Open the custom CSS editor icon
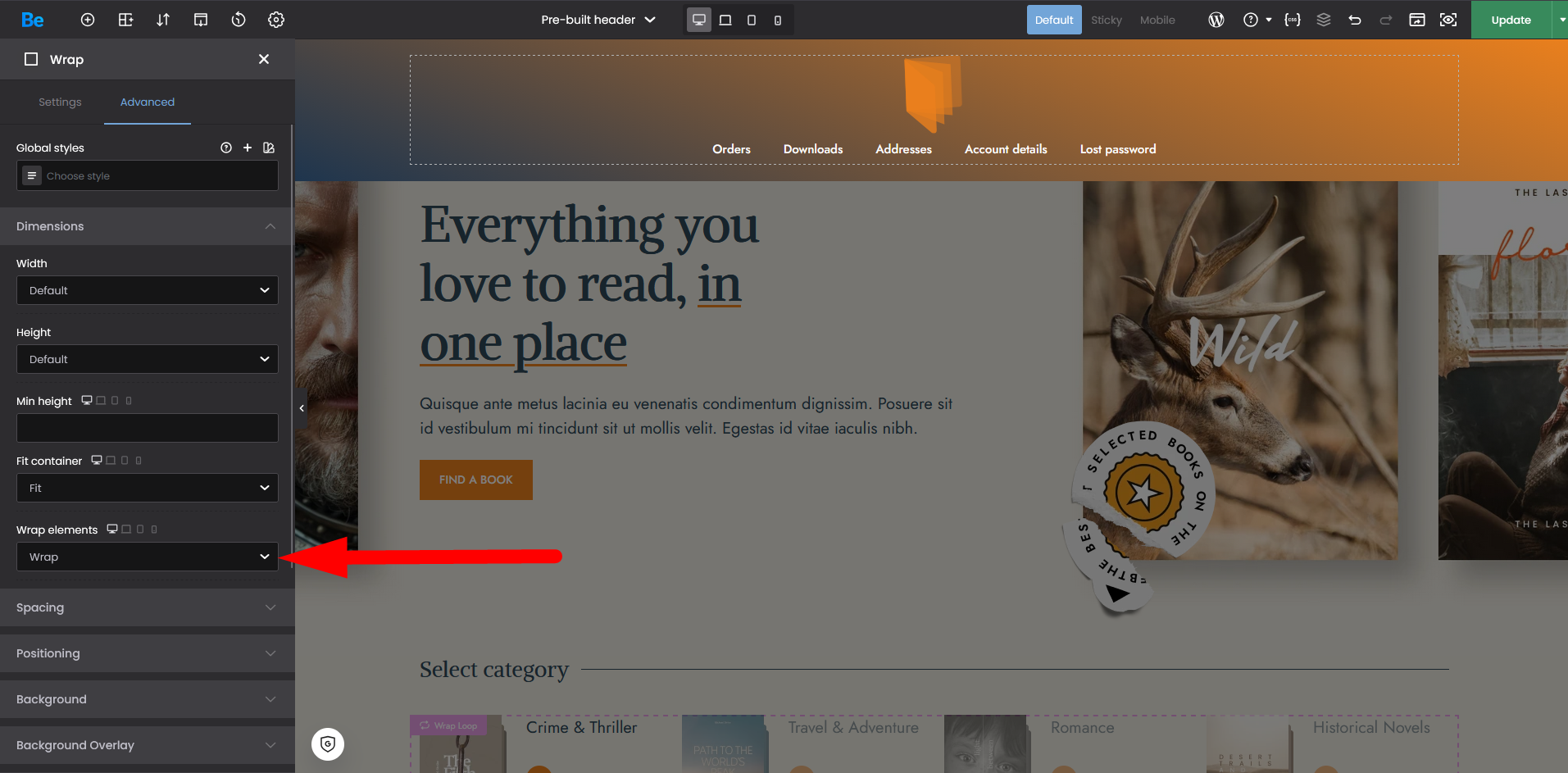Screen dimensions: 1568x773 coord(1293,20)
